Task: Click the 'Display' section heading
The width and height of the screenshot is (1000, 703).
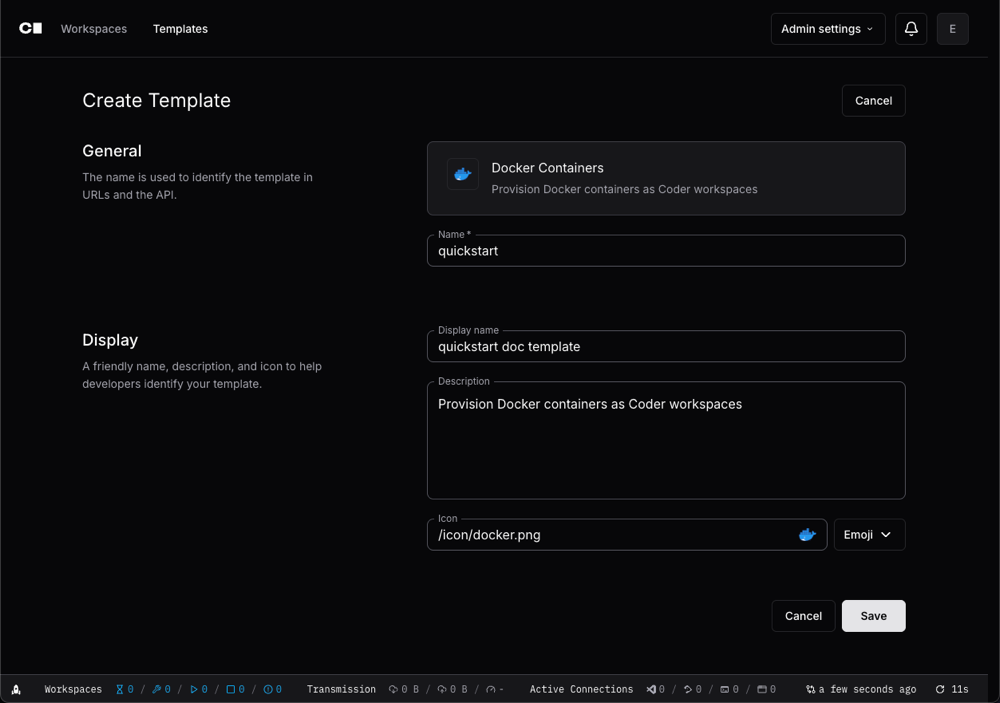Action: pyautogui.click(x=110, y=340)
